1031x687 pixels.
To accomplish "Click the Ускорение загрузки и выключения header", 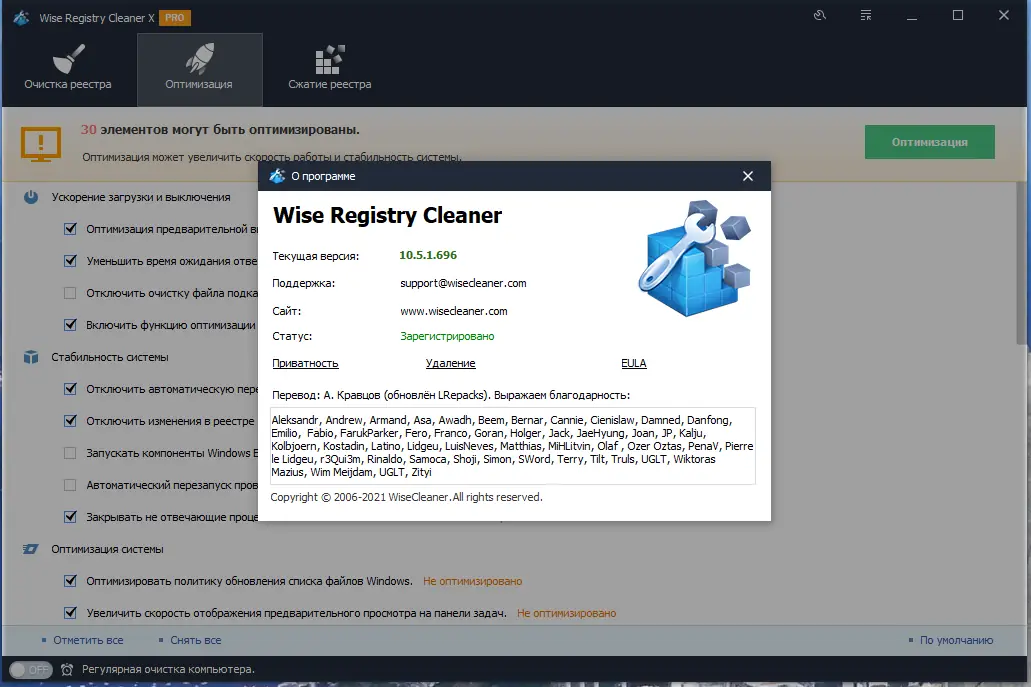I will click(141, 197).
